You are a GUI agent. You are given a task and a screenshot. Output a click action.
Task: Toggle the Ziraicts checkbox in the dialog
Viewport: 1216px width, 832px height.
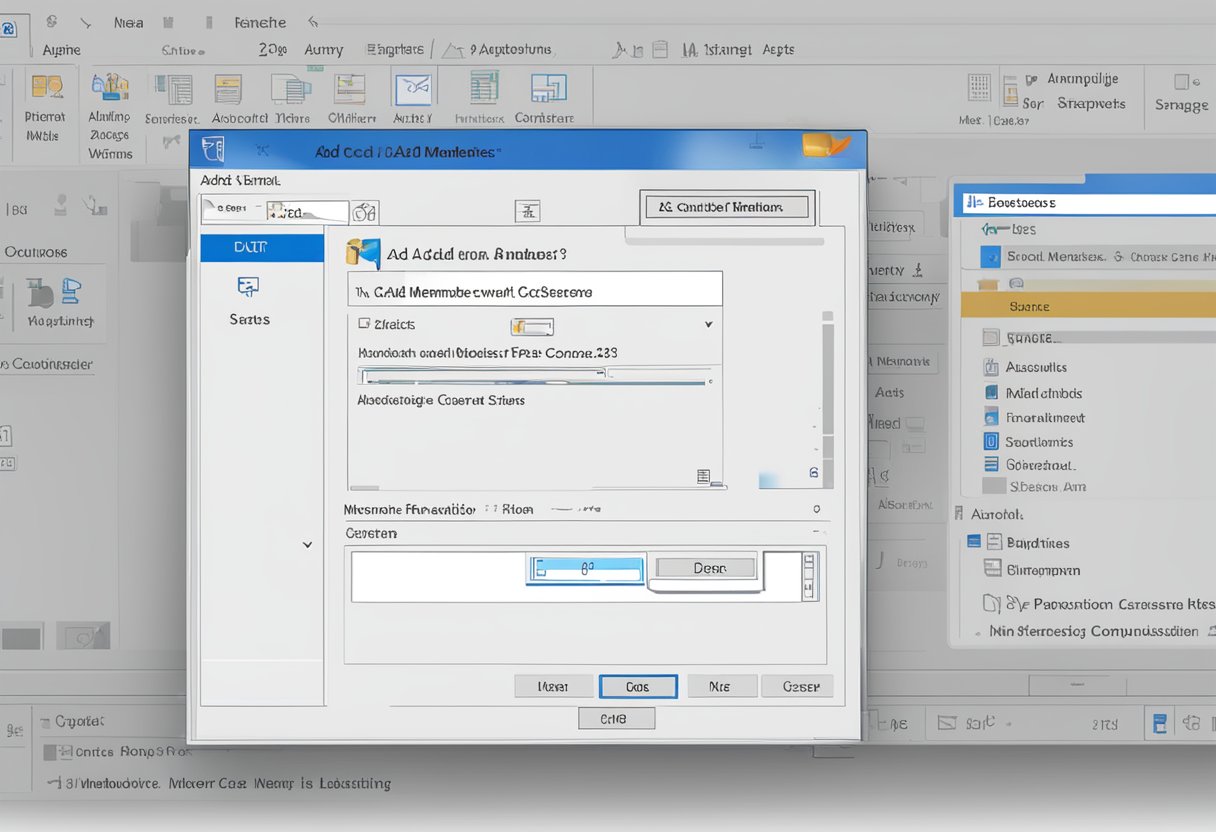363,324
